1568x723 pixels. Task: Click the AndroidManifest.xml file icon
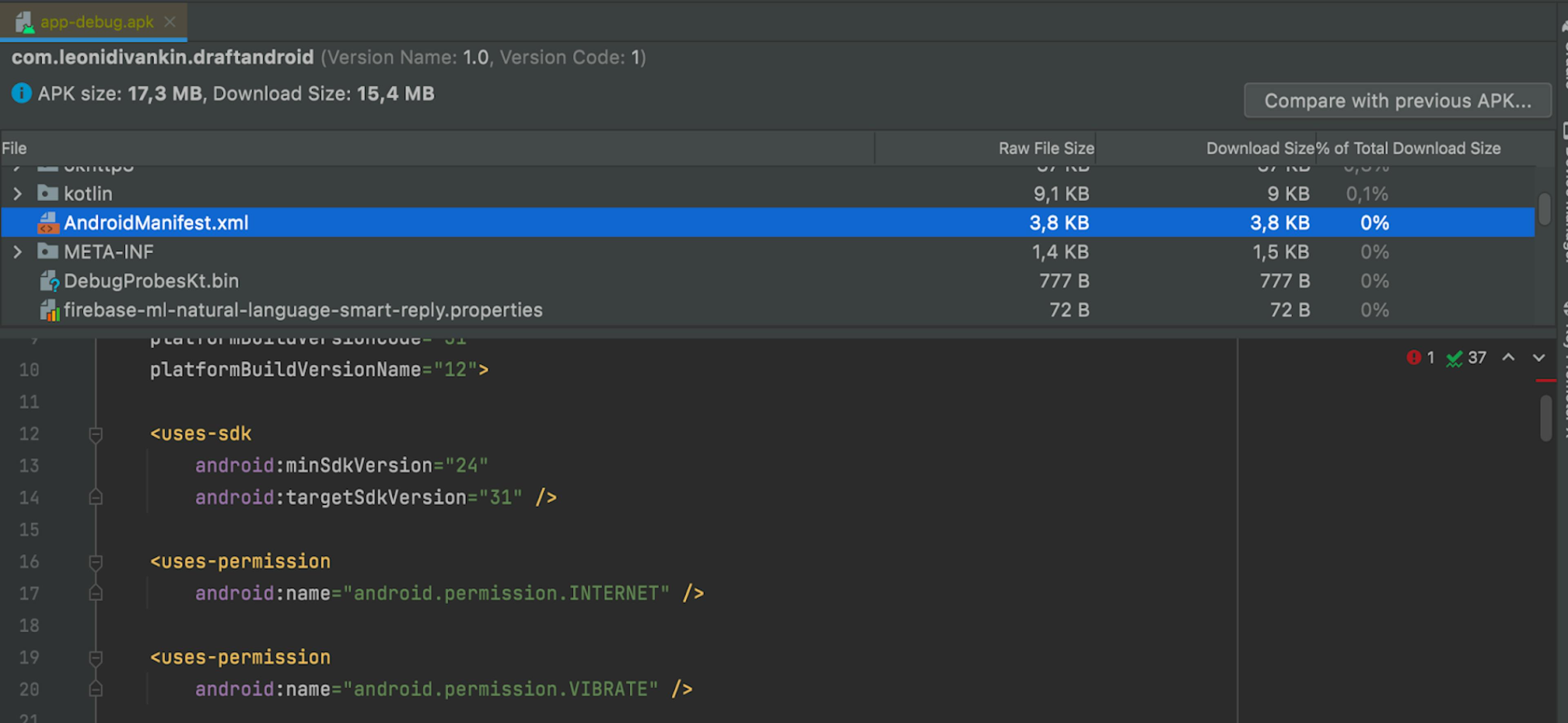click(48, 223)
